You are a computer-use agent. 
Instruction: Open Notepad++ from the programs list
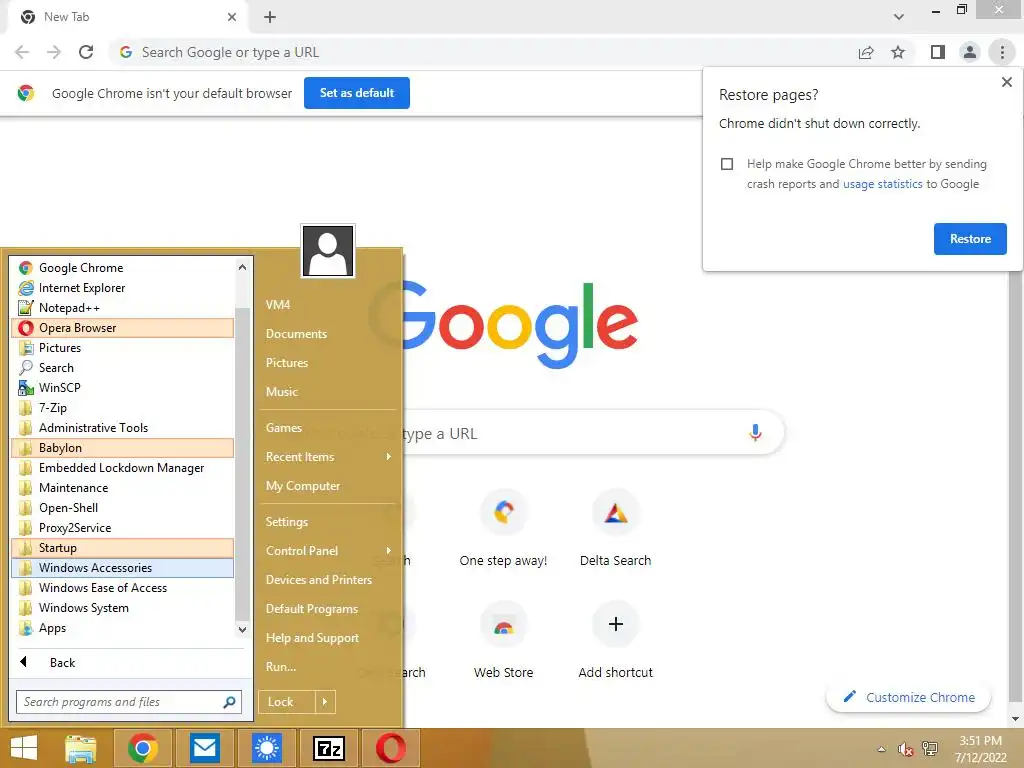click(123, 308)
